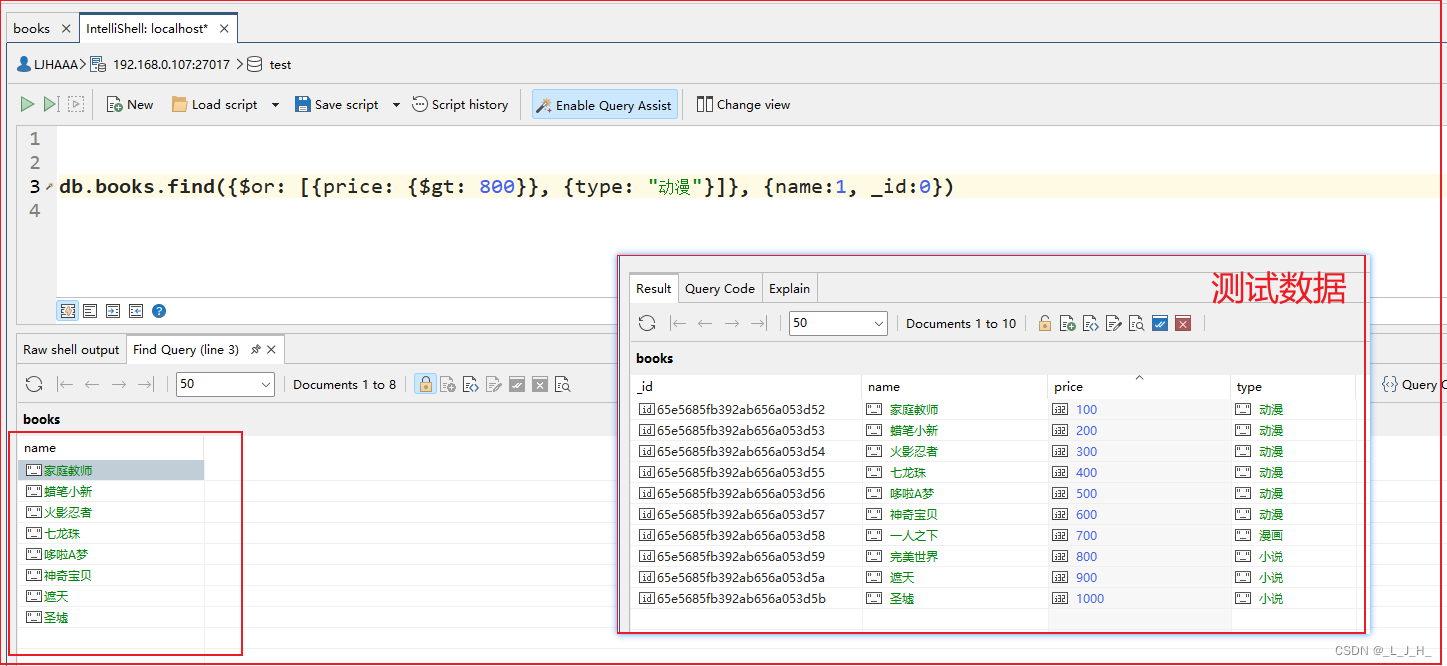The image size is (1447, 666).
Task: Refresh the Find Query results
Action: (34, 384)
